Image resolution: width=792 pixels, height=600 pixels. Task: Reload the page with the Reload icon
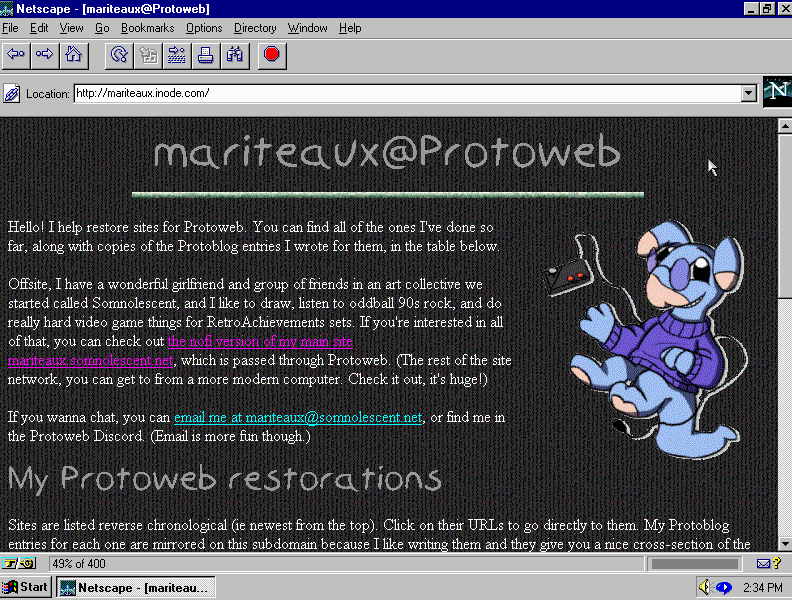[x=119, y=54]
